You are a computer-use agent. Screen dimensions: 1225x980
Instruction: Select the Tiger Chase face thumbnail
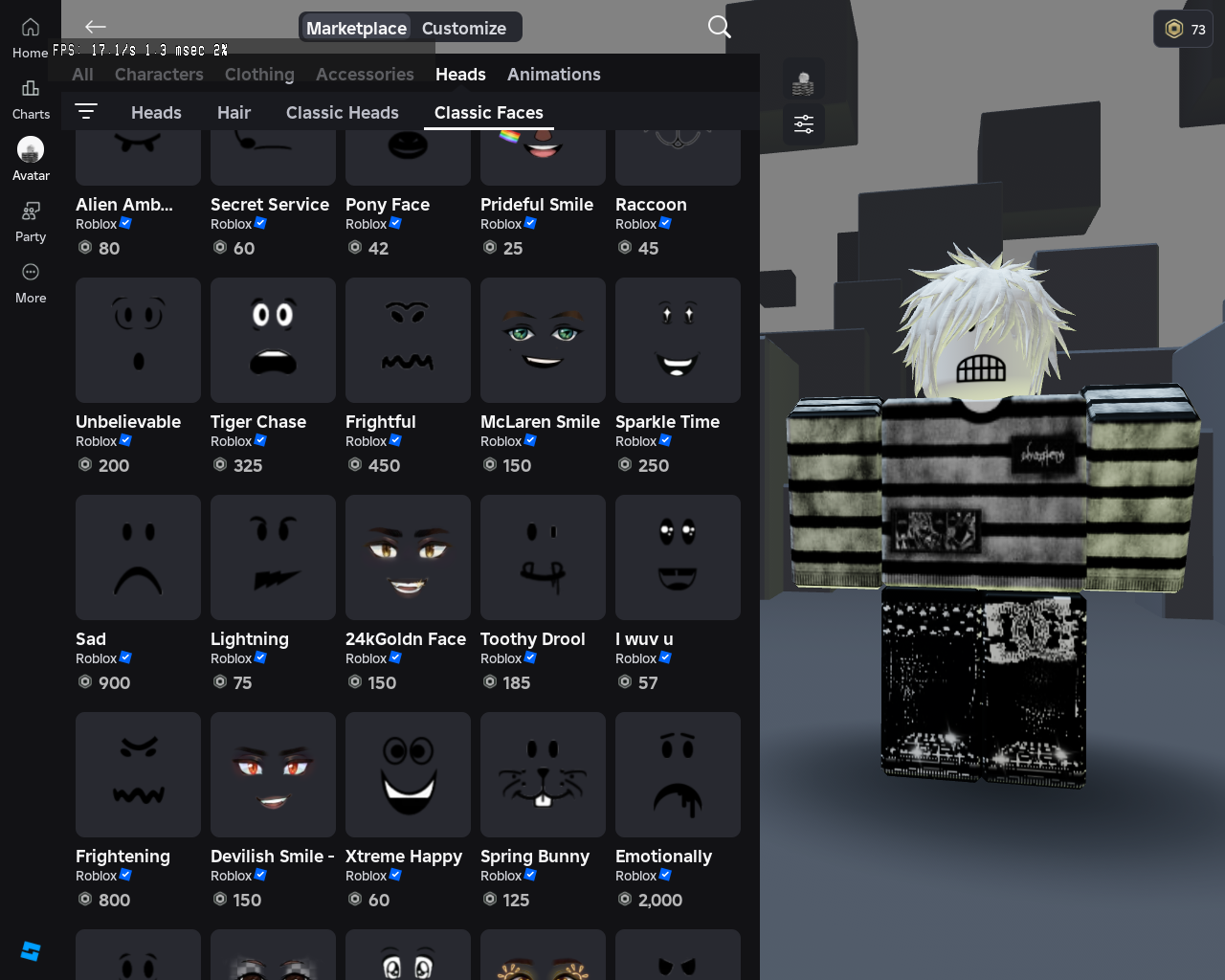[273, 340]
